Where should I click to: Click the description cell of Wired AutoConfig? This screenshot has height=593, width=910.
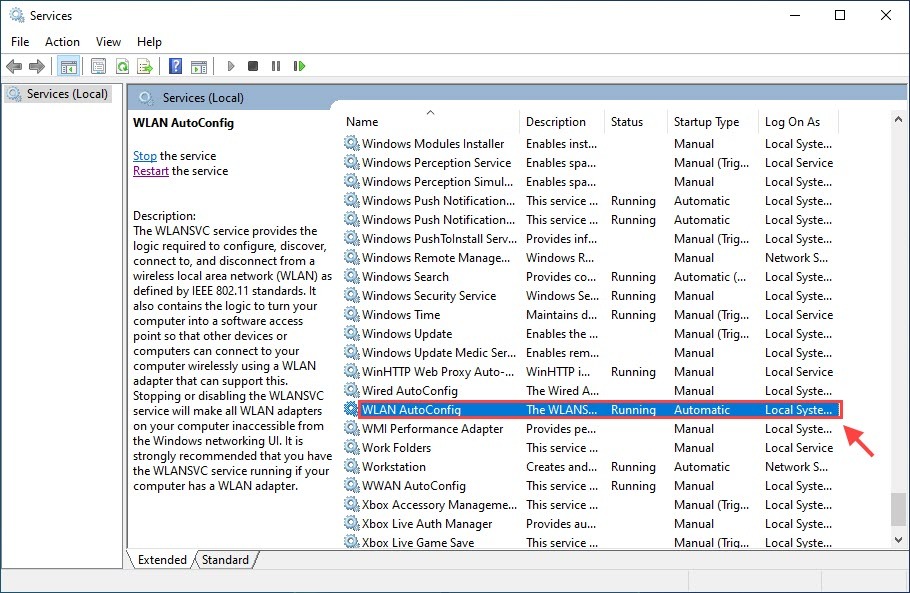[562, 391]
